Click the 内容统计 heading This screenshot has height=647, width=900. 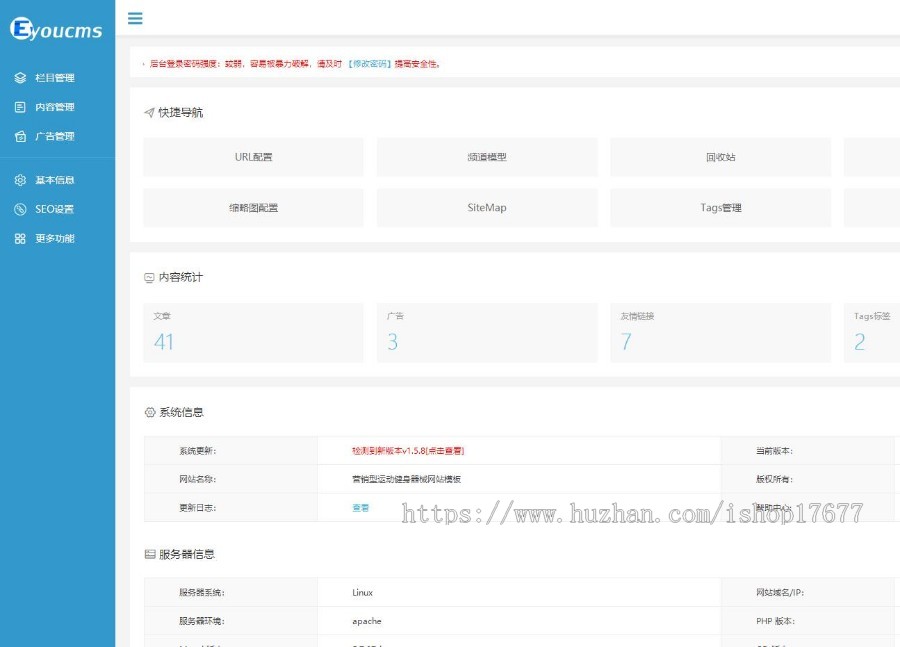pyautogui.click(x=181, y=277)
